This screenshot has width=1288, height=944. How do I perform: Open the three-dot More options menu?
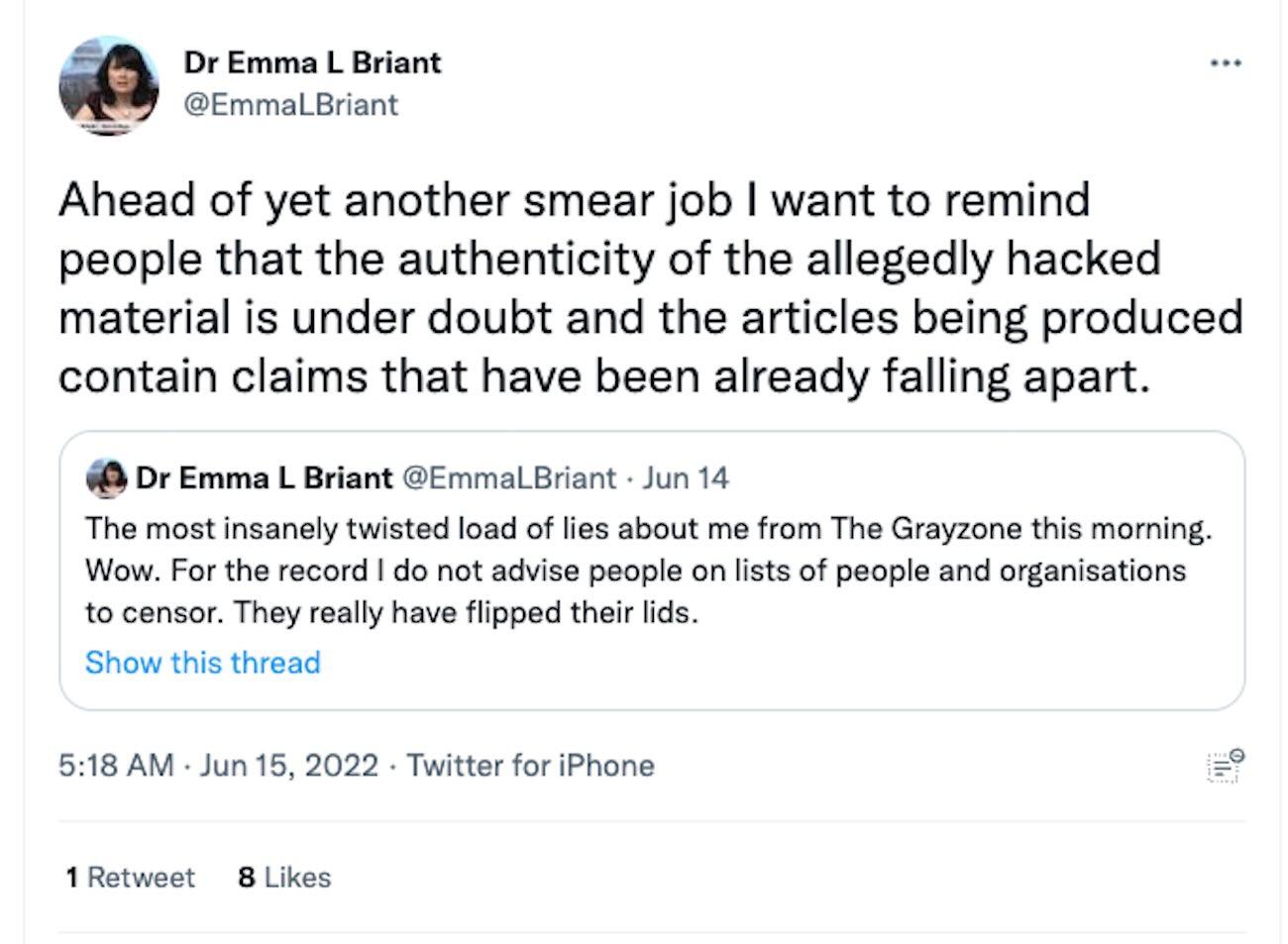click(x=1226, y=63)
